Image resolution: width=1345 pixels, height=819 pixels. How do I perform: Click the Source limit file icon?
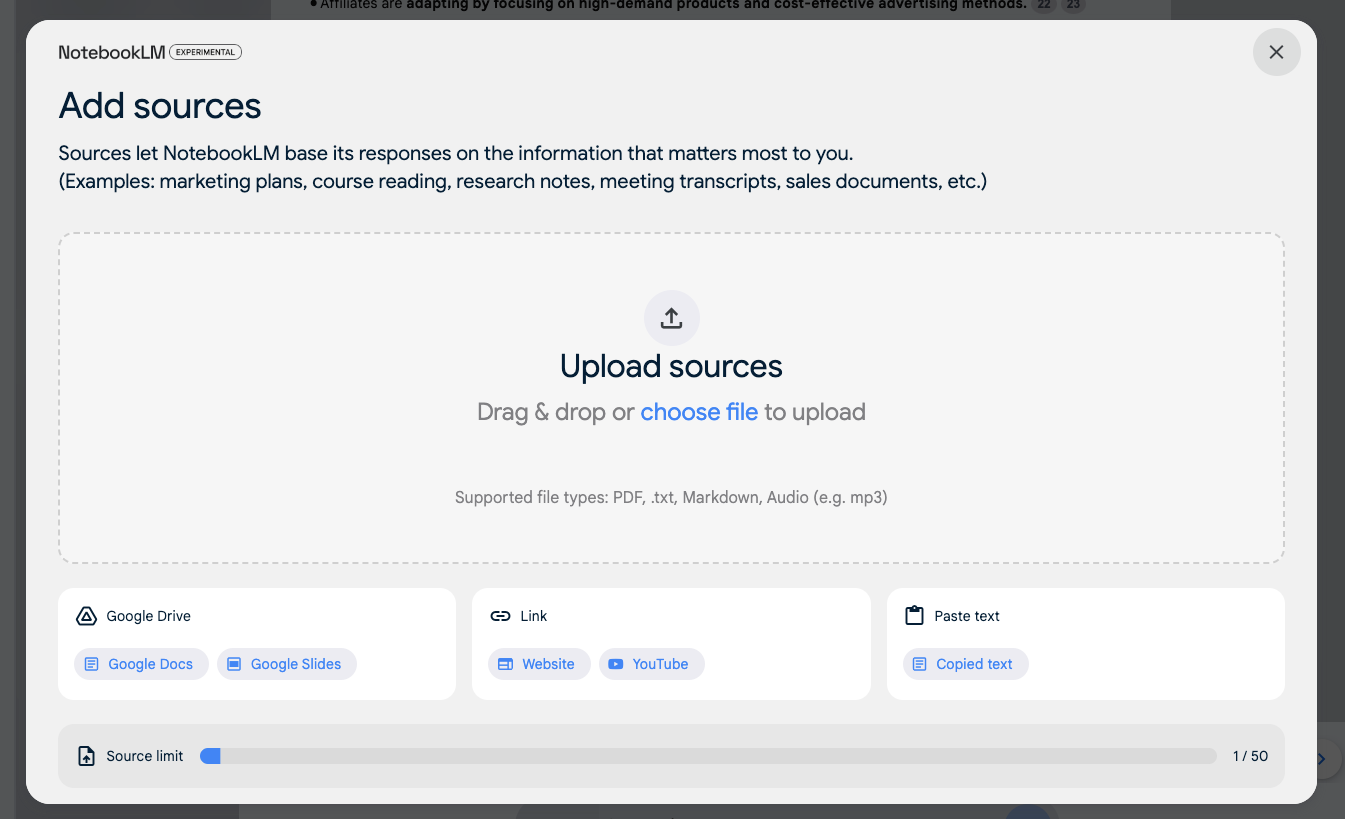tap(87, 756)
